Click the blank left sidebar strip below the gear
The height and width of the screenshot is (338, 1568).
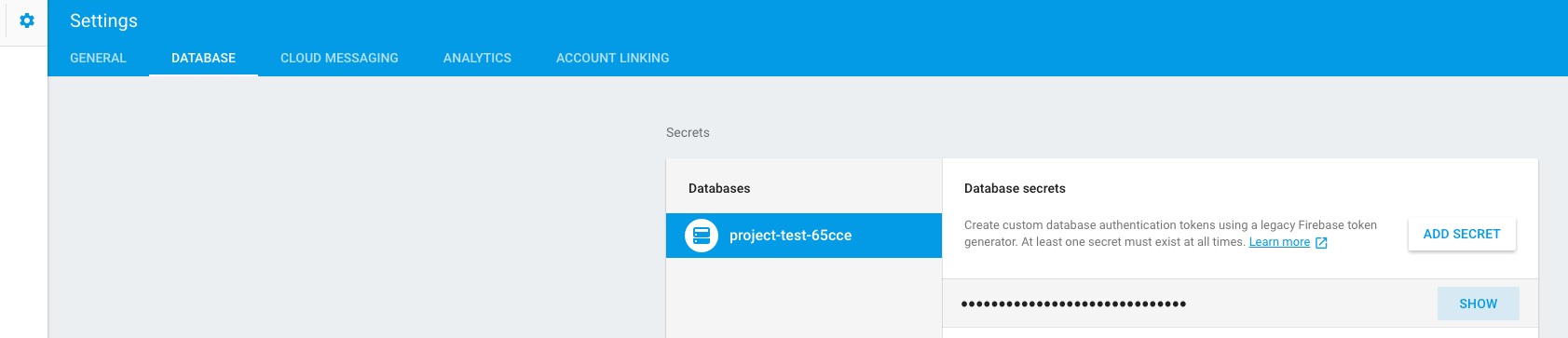23,192
